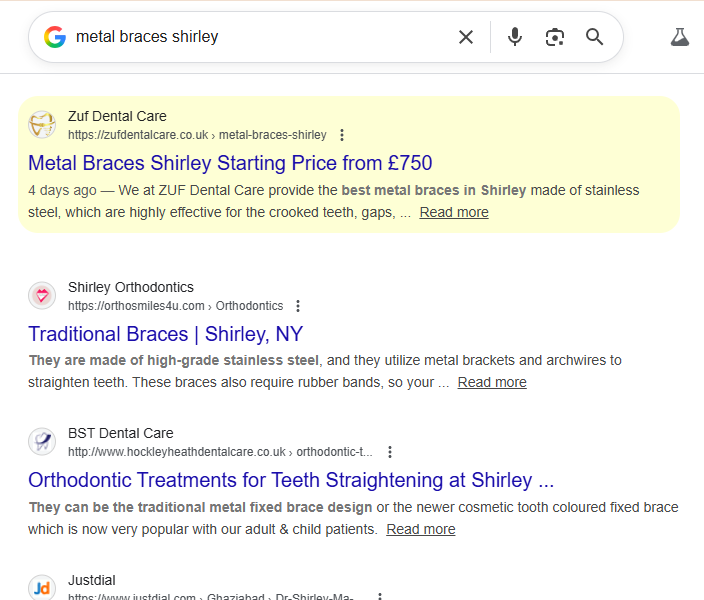Click the Justdial site favicon
Screen dimensions: 704x600
(x=42, y=587)
